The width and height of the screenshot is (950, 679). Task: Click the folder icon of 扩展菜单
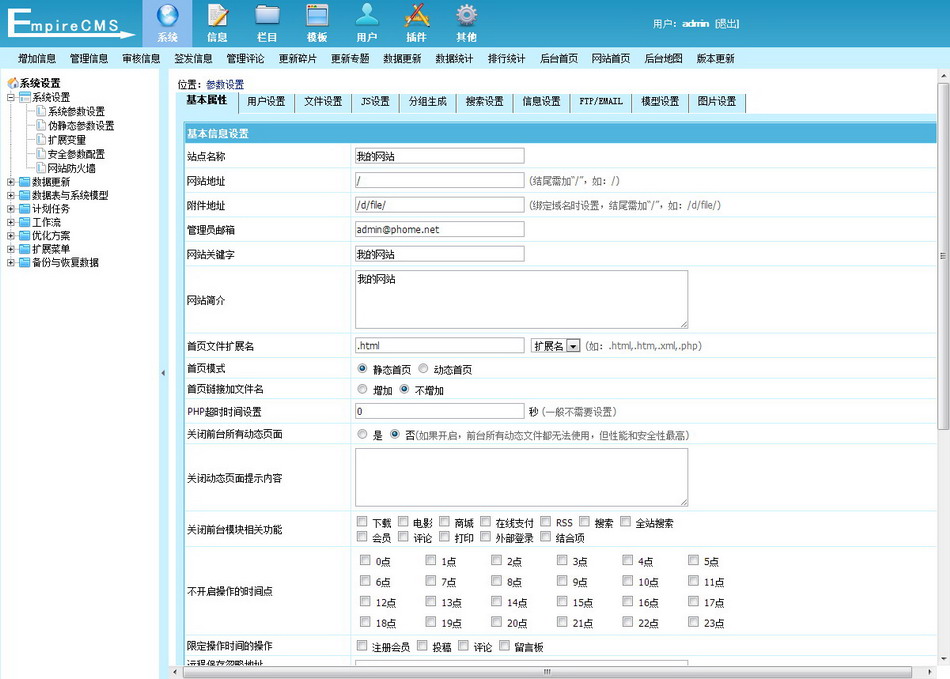coord(24,248)
